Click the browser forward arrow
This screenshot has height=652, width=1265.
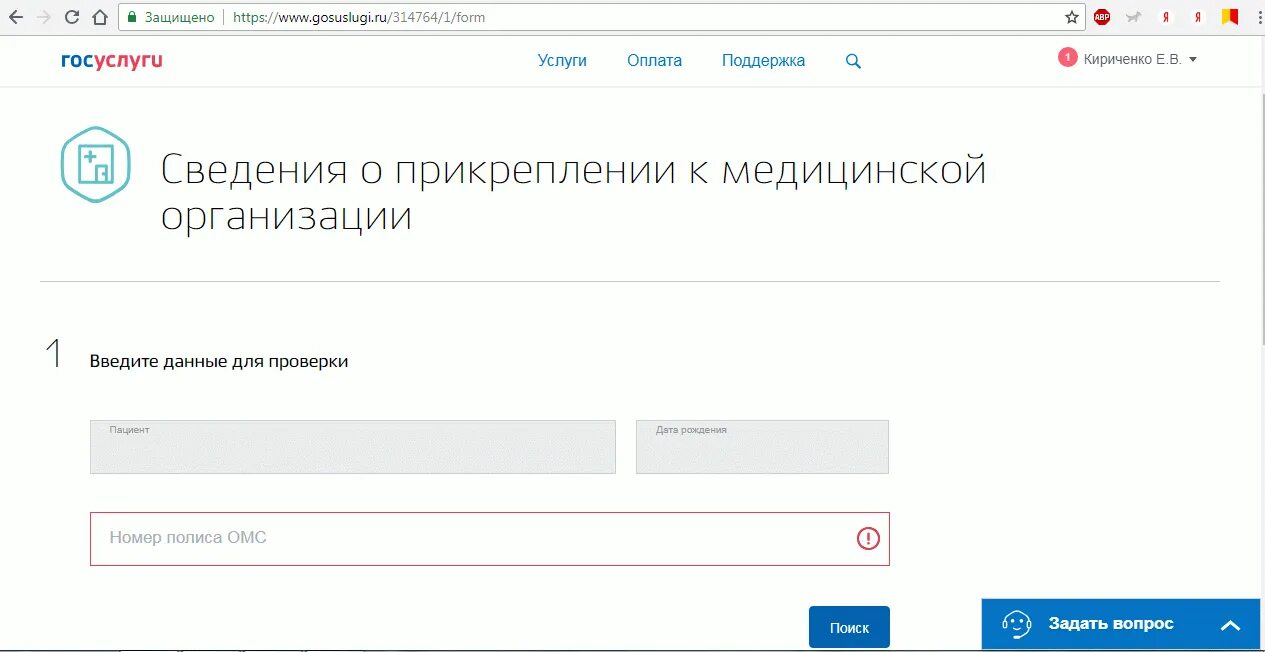coord(43,17)
